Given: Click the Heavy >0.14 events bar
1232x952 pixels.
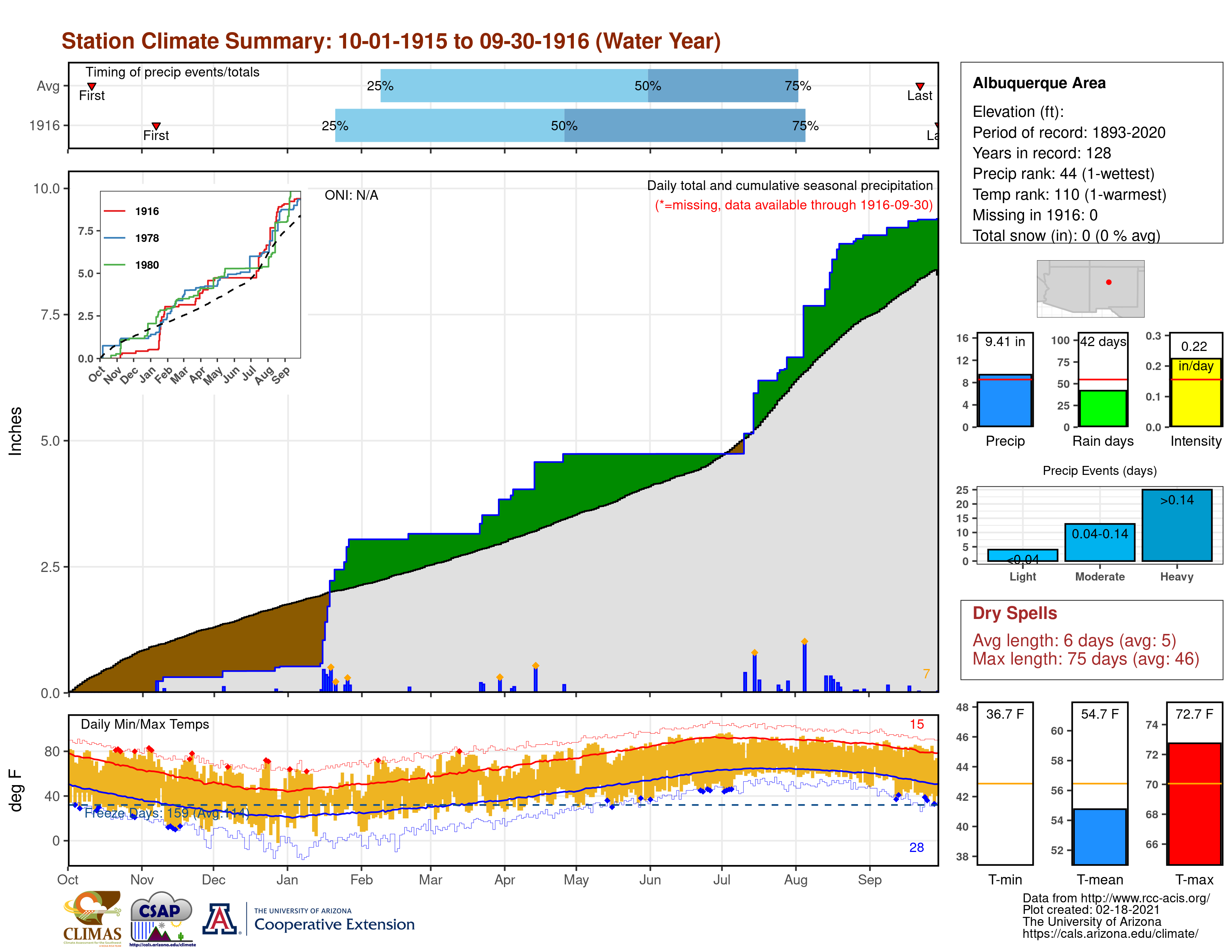Looking at the screenshot, I should click(x=1177, y=525).
